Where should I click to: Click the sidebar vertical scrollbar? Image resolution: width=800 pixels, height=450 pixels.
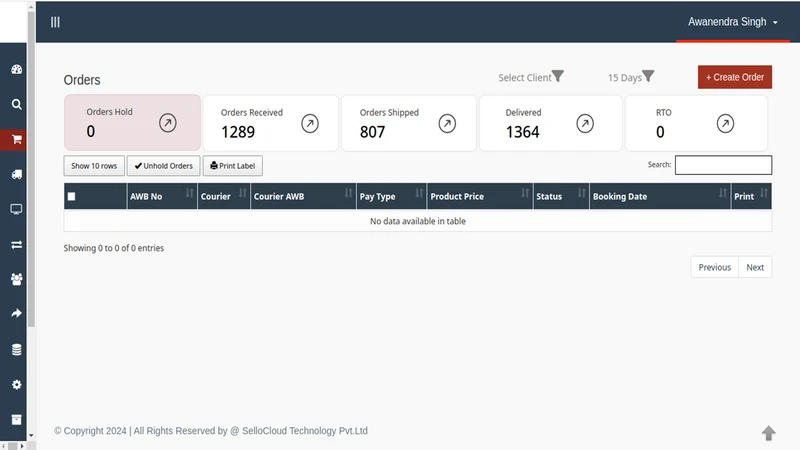[x=31, y=168]
